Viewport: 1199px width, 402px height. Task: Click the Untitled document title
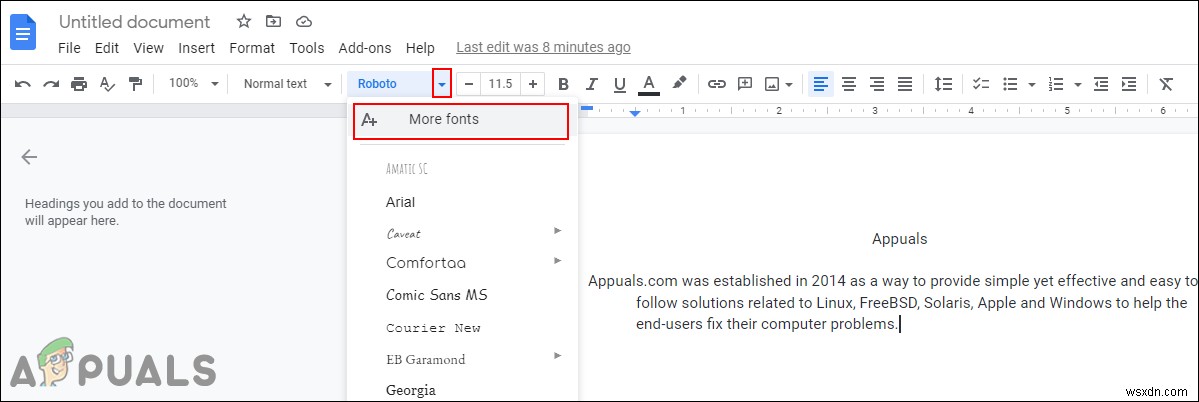point(135,22)
